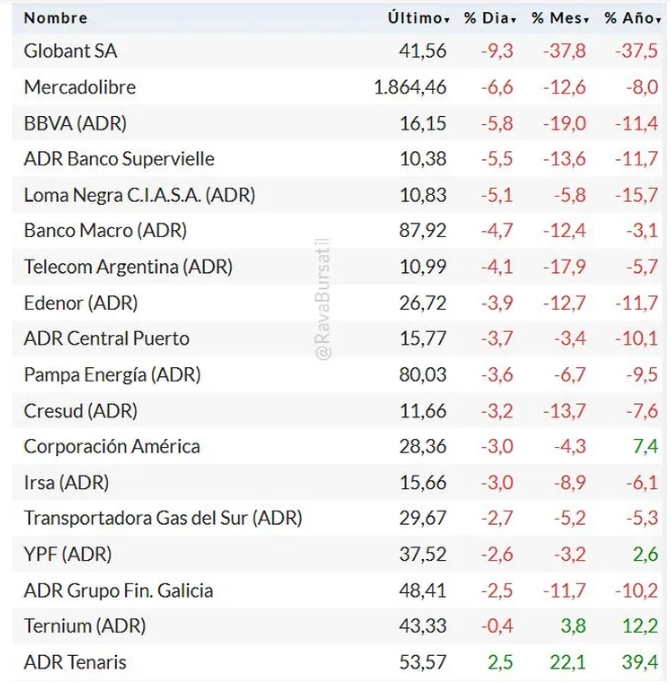Sort by Último column header
This screenshot has height=685, width=670.
418,18
